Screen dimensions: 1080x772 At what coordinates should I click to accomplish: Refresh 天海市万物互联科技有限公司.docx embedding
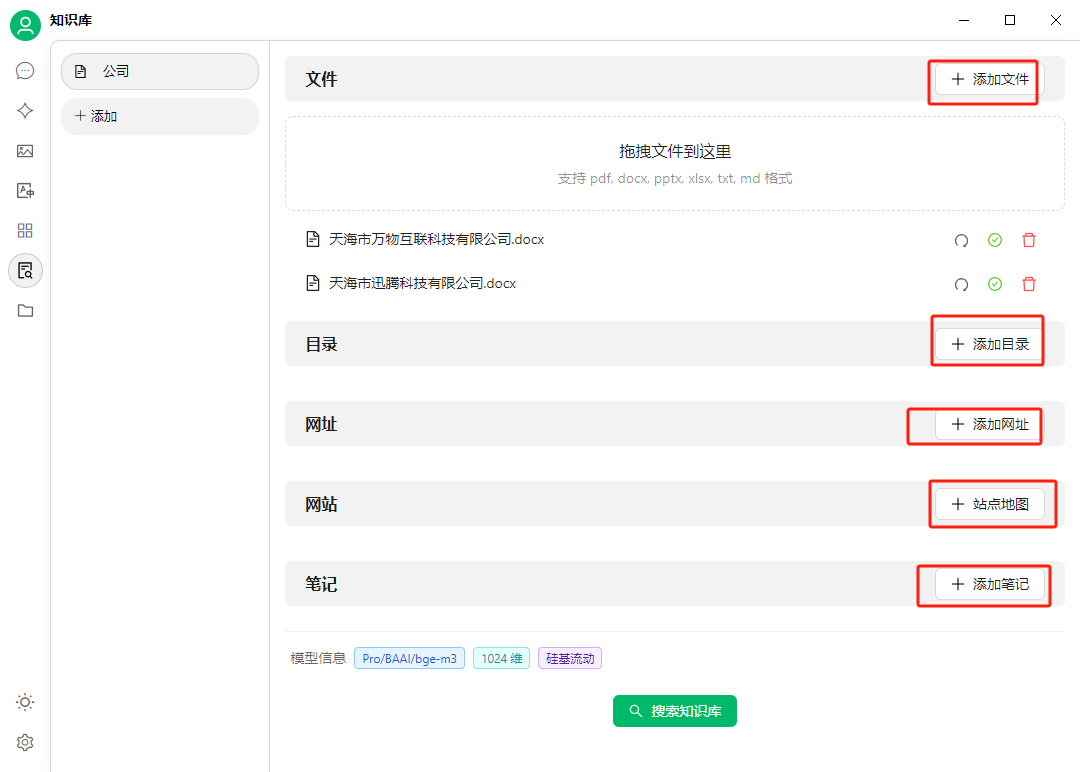(x=961, y=240)
